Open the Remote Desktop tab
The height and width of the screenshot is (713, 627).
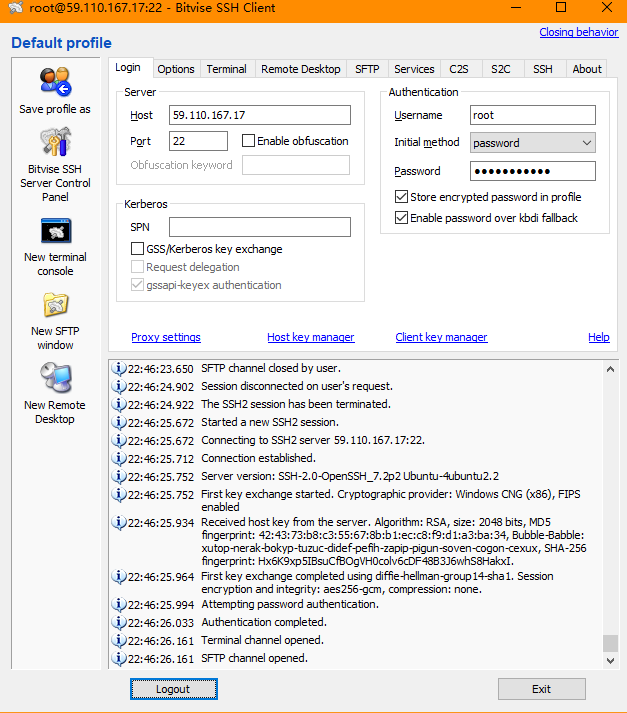301,69
